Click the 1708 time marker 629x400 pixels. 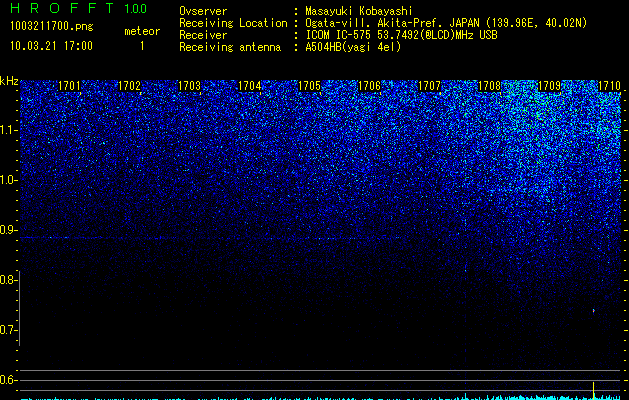tap(489, 86)
